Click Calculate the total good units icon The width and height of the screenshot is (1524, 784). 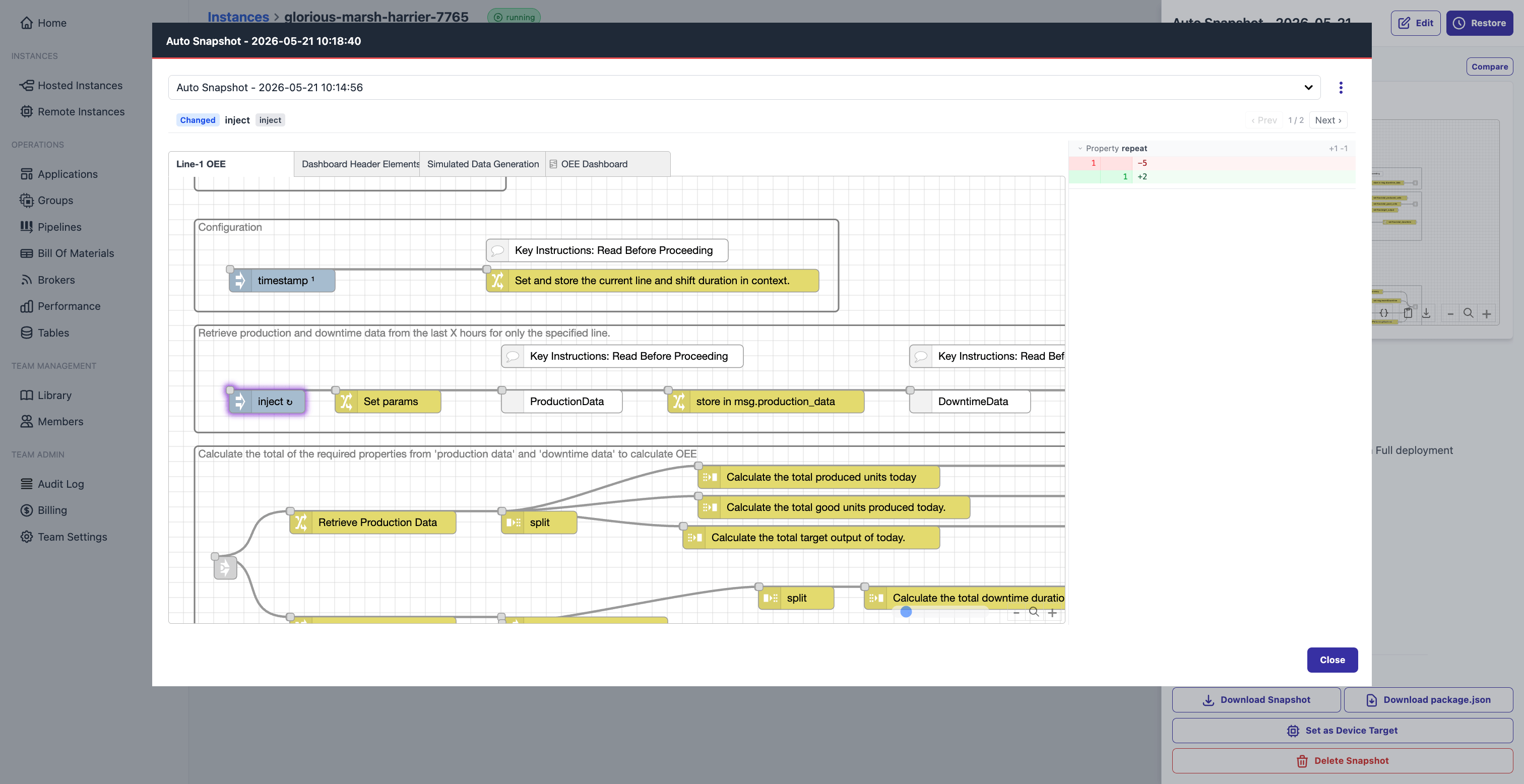(710, 507)
